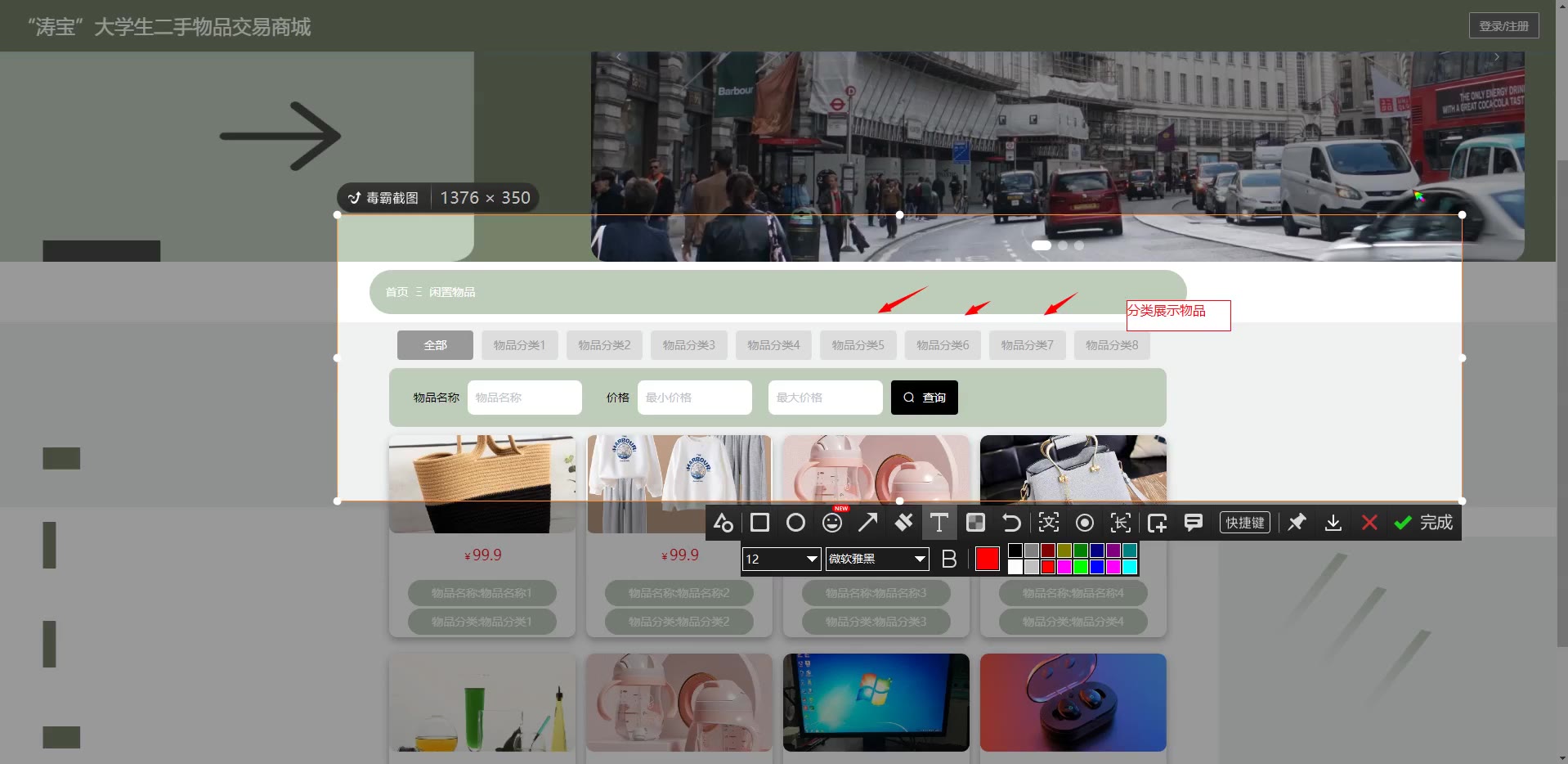Pick the cyan color swatch

1130,567
